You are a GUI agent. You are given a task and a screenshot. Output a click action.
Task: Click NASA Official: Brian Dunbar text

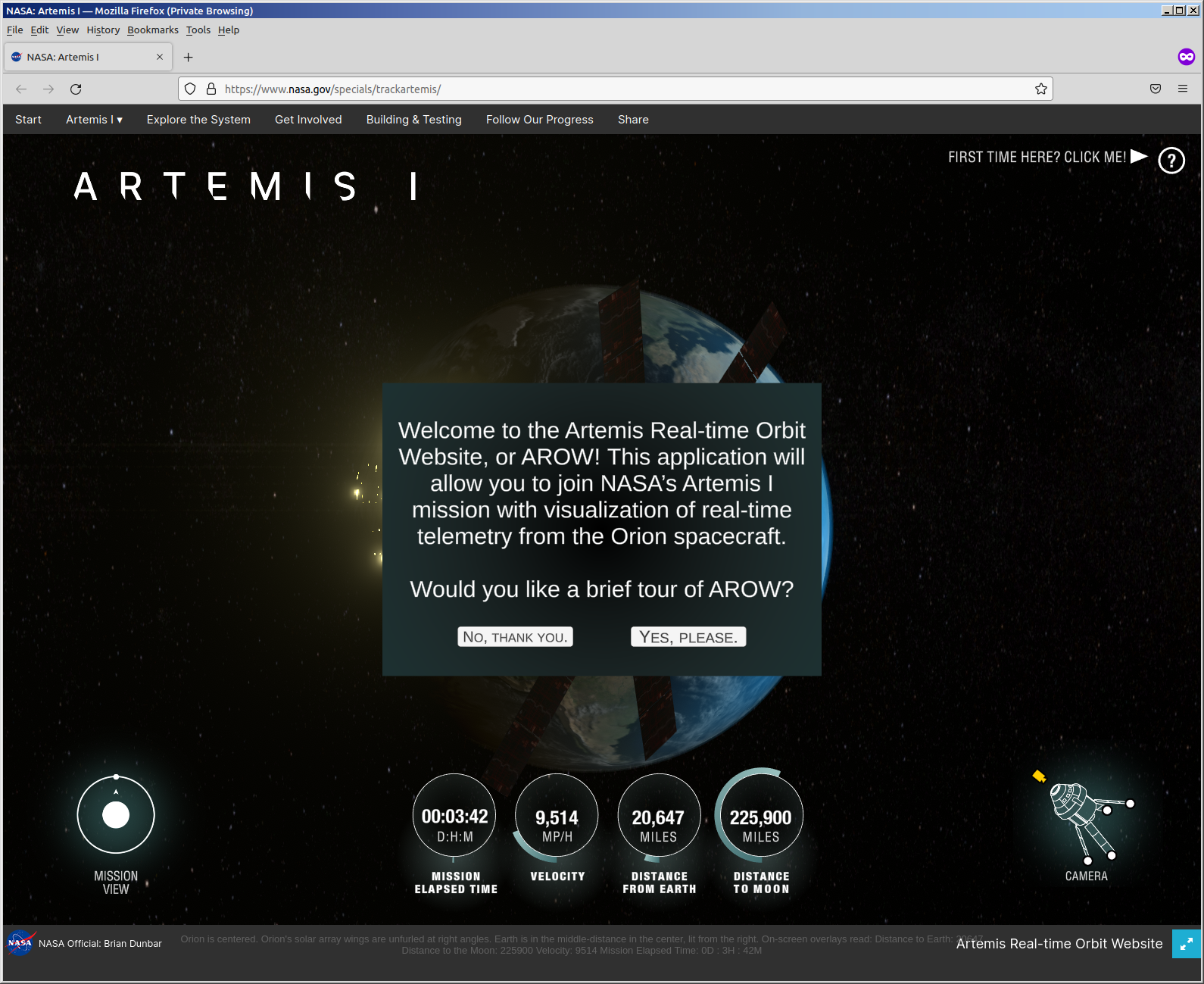coord(100,944)
